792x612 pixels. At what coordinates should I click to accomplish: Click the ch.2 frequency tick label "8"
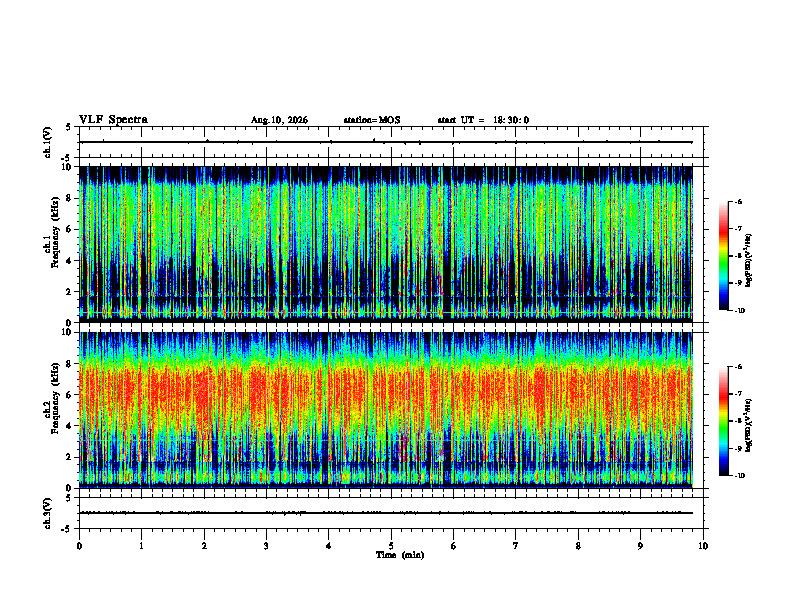coord(70,364)
